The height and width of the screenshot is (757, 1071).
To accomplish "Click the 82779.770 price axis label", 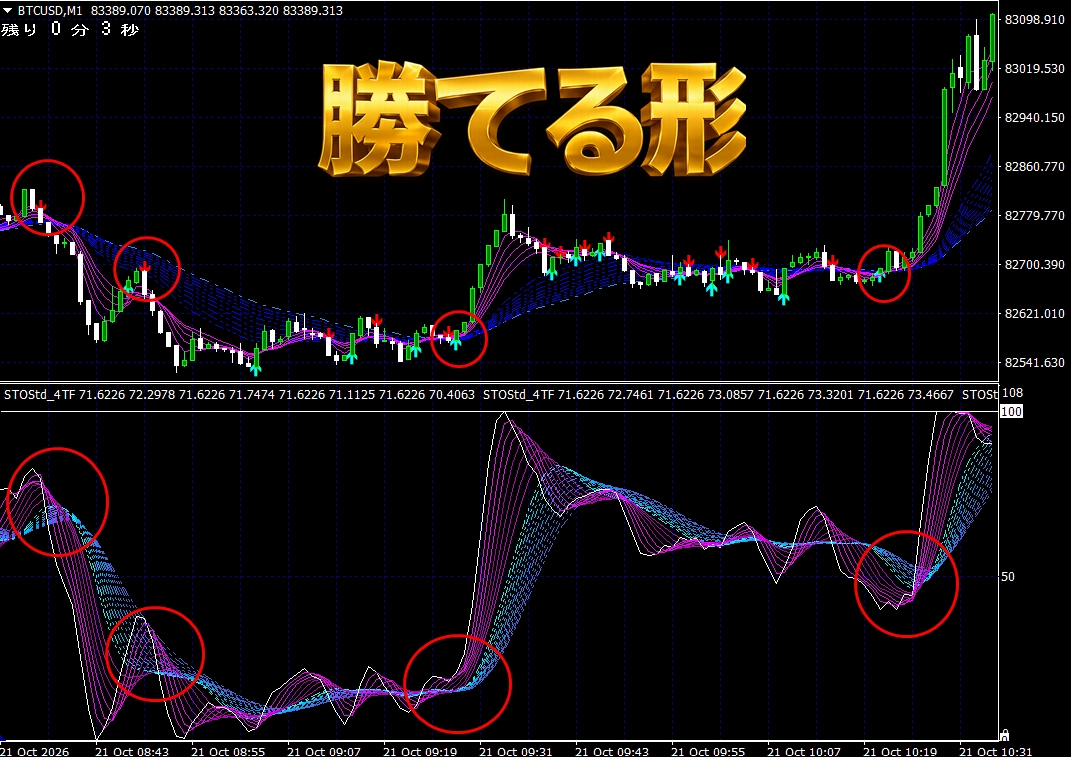I will tap(1034, 215).
